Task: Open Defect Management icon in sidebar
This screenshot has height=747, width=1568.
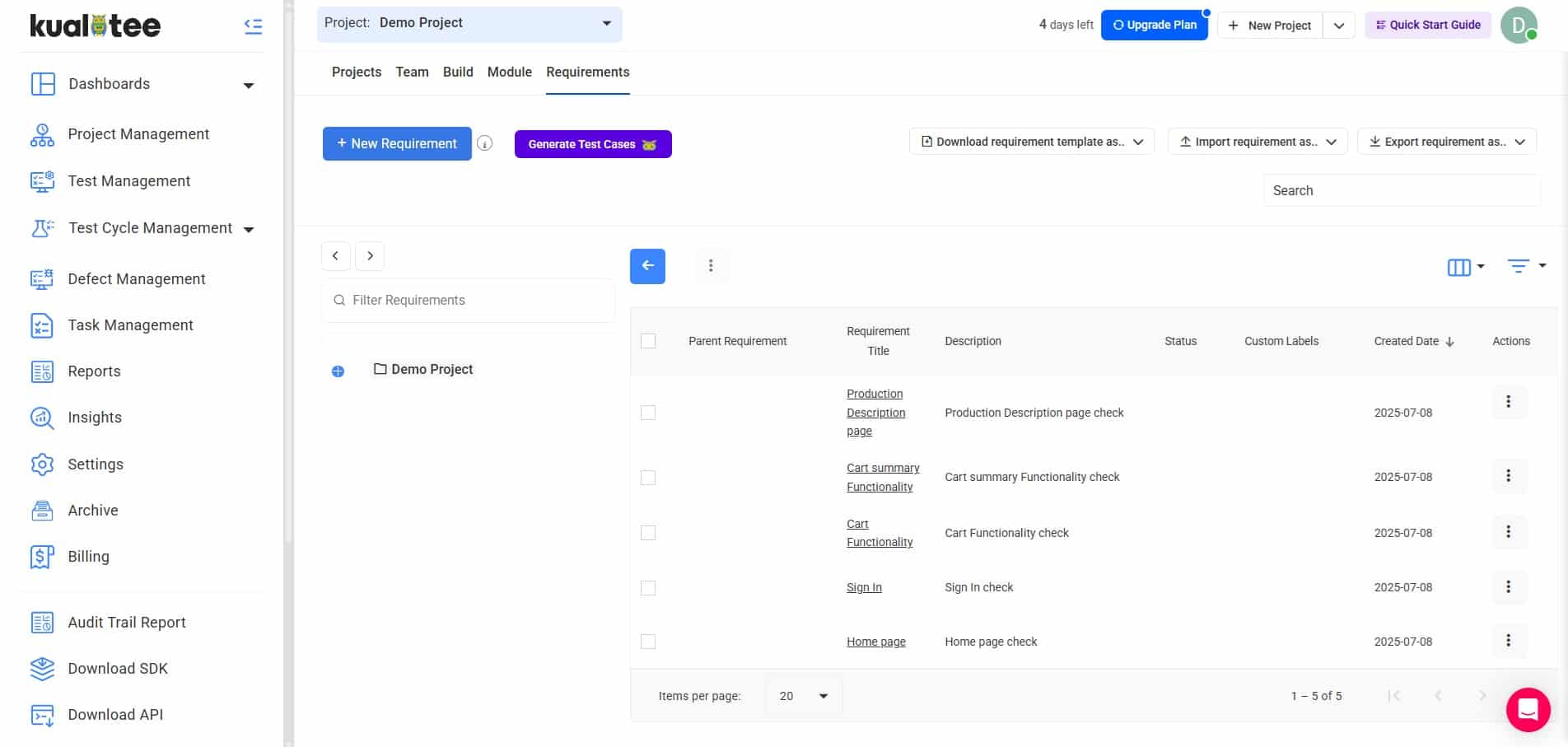Action: click(42, 279)
